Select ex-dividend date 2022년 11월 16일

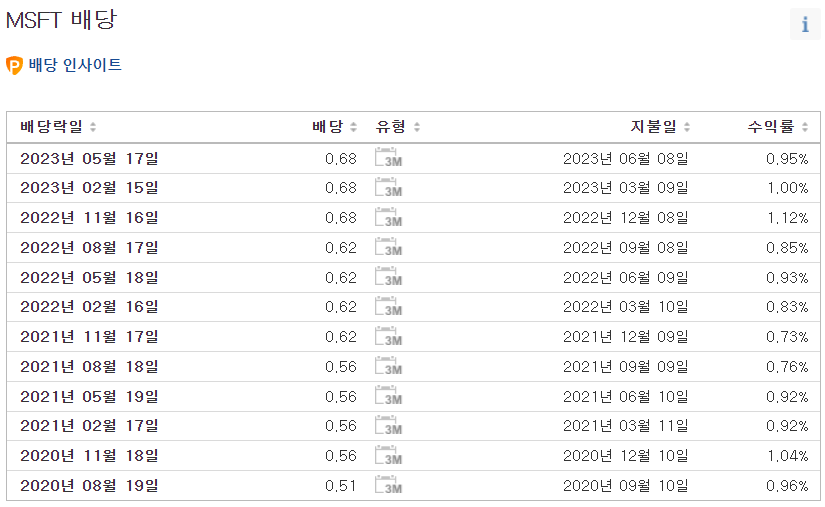[89, 218]
